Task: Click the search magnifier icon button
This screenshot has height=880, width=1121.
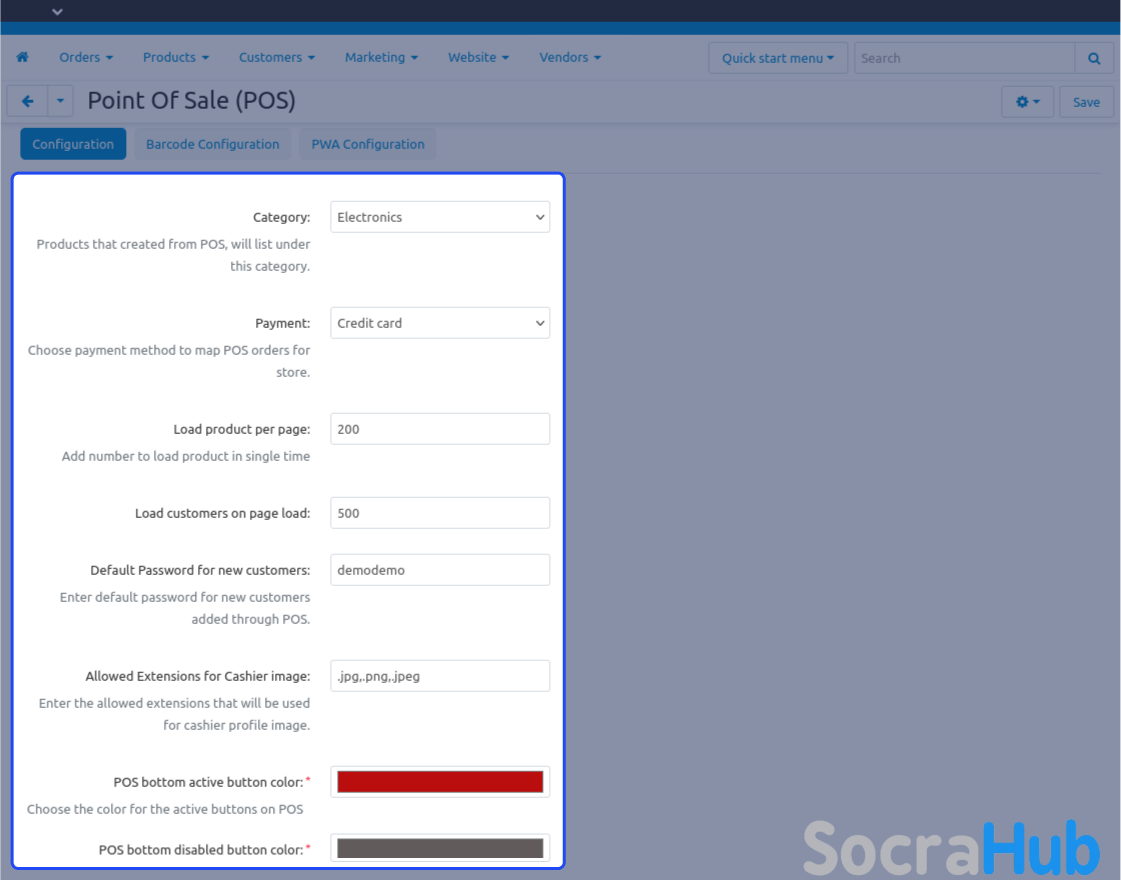Action: (x=1094, y=58)
